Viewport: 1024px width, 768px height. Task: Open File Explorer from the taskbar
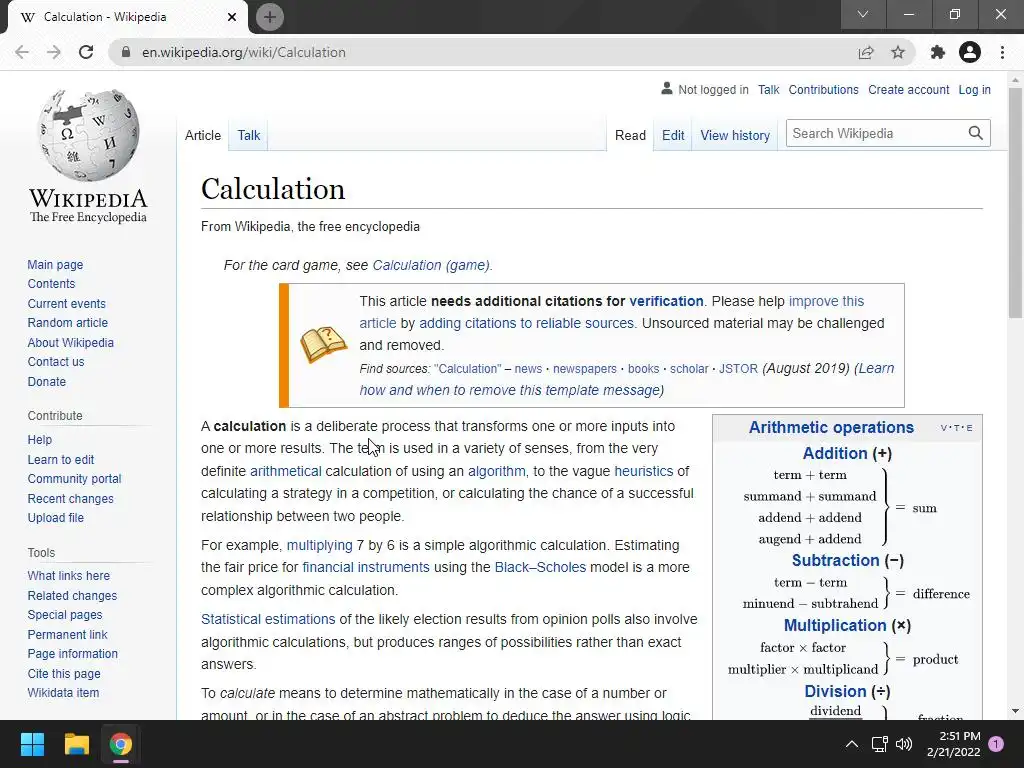coord(76,744)
